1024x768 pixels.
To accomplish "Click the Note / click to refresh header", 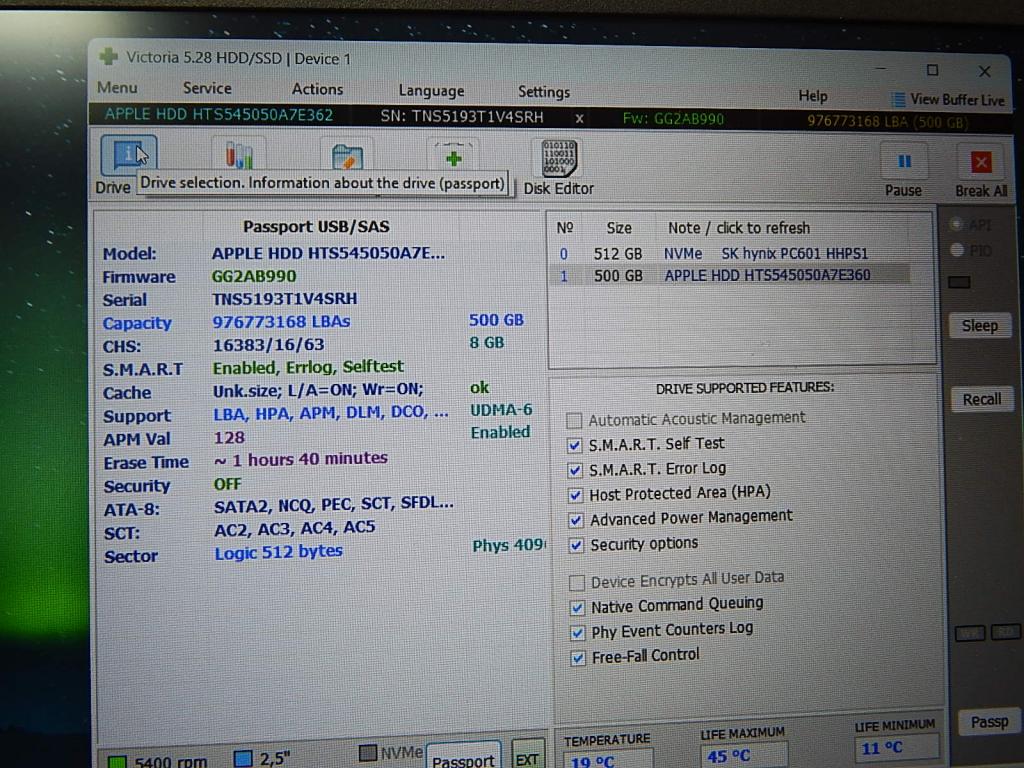I will [x=739, y=228].
